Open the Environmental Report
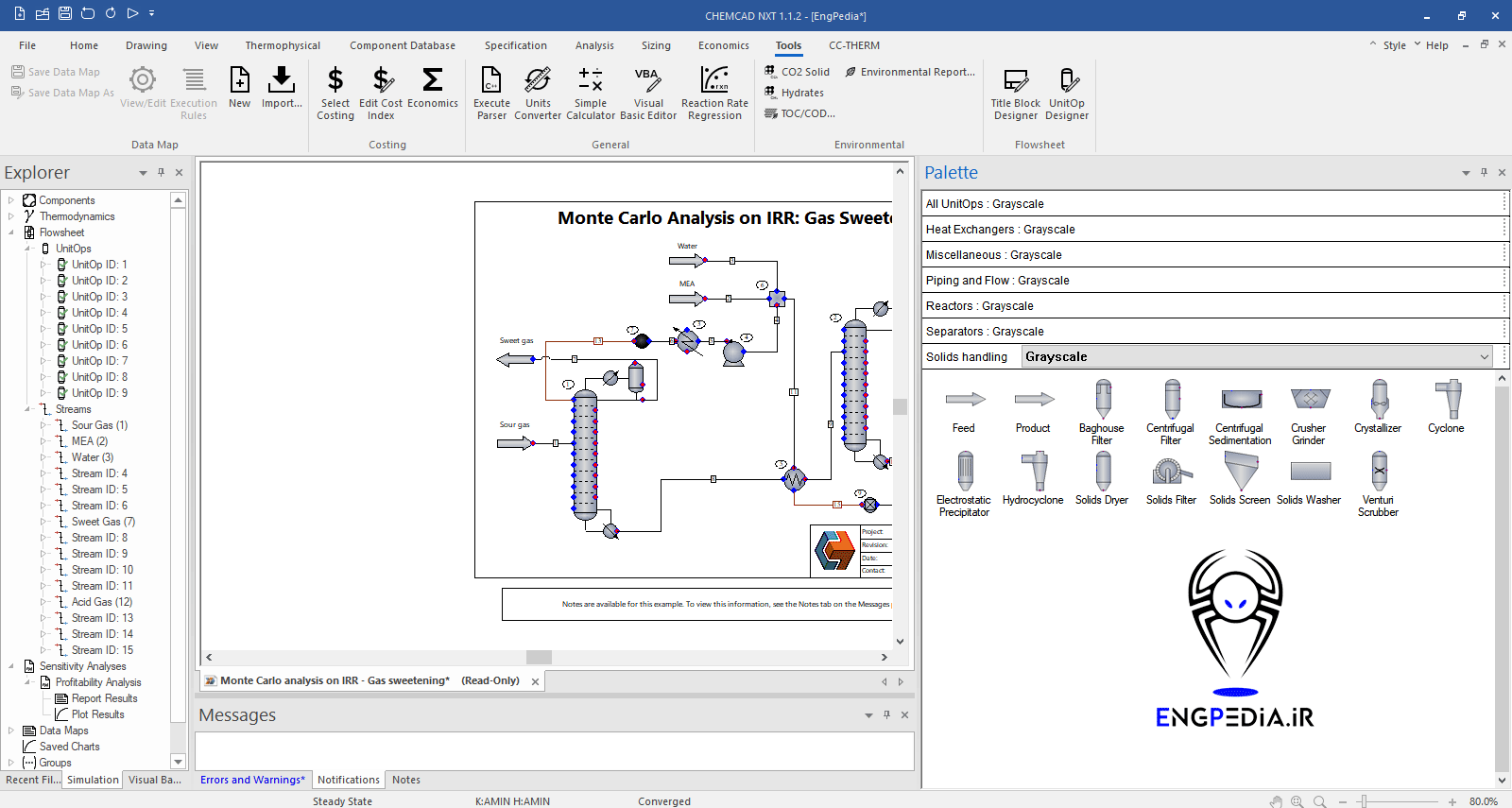Image resolution: width=1512 pixels, height=808 pixels. coord(909,72)
